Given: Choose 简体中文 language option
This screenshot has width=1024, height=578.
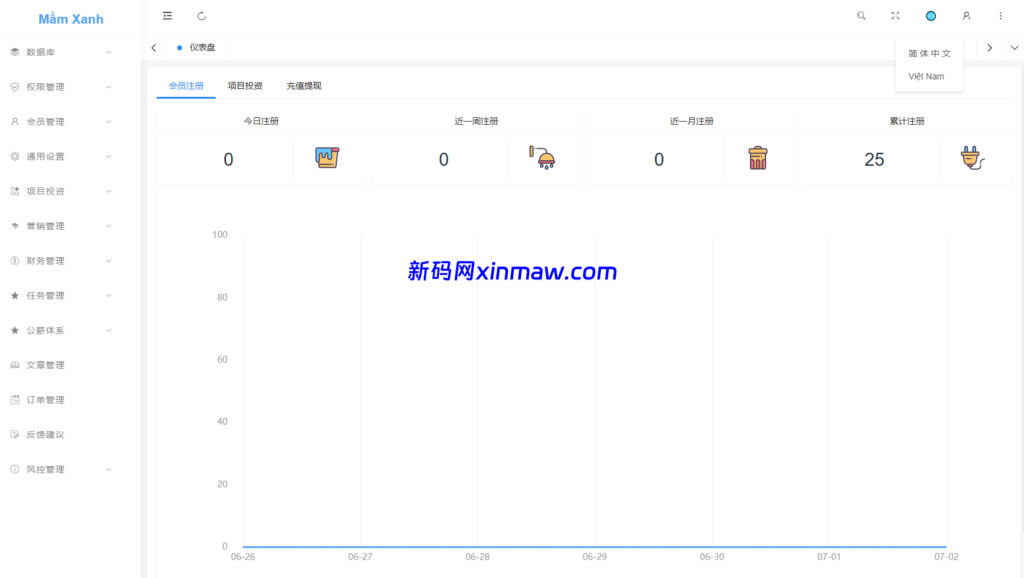Looking at the screenshot, I should pos(929,54).
